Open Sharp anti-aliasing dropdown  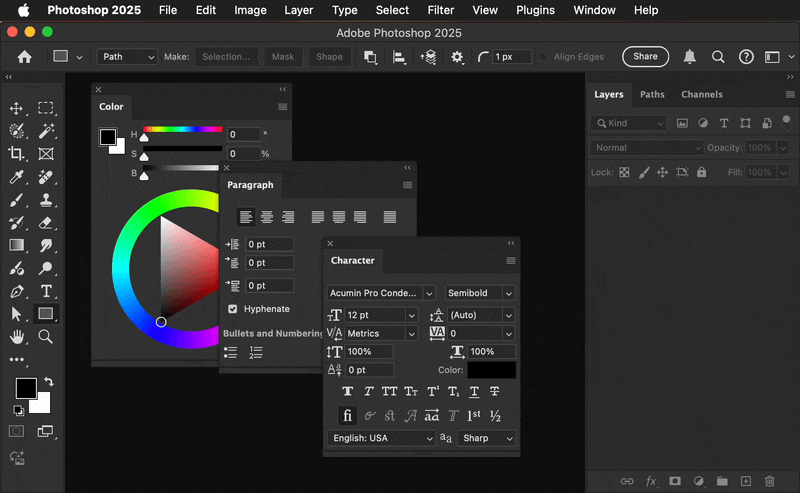[486, 438]
